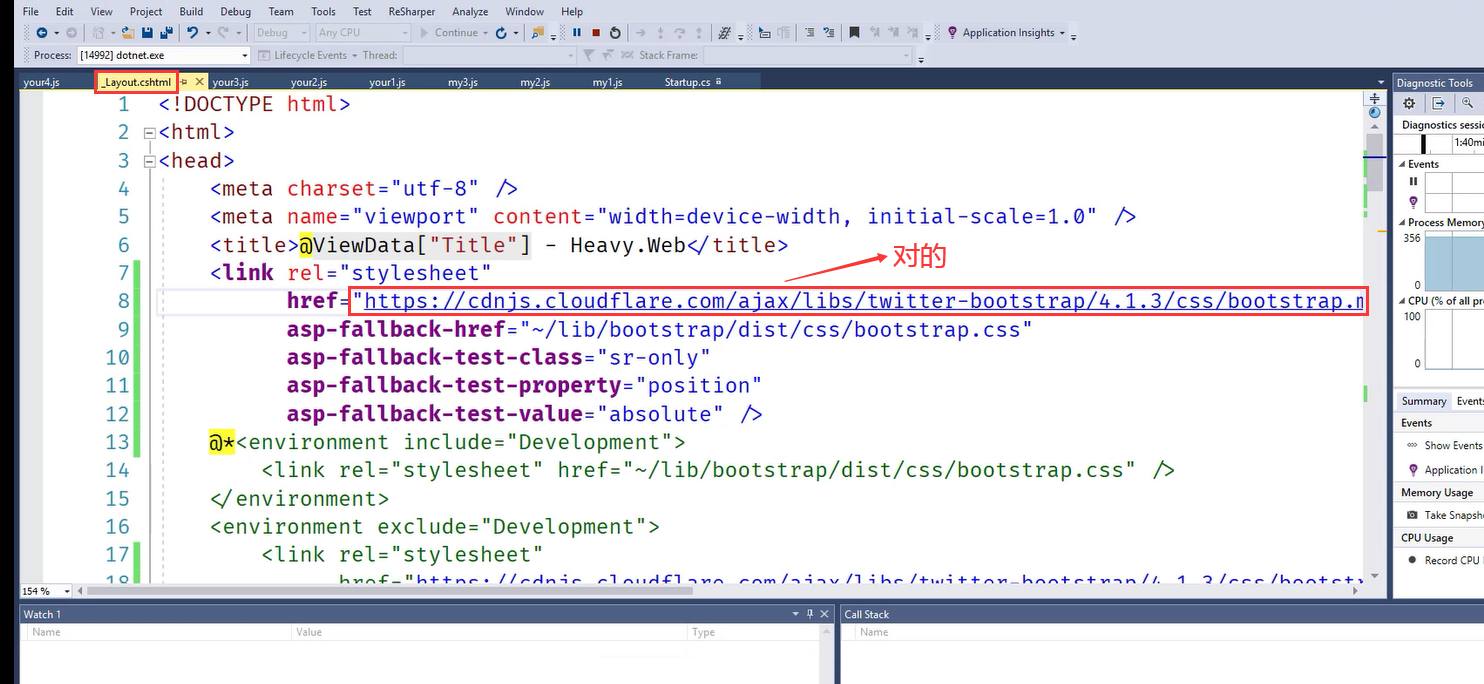Collapse the CPU usage graph
The image size is (1484, 684).
point(1402,300)
